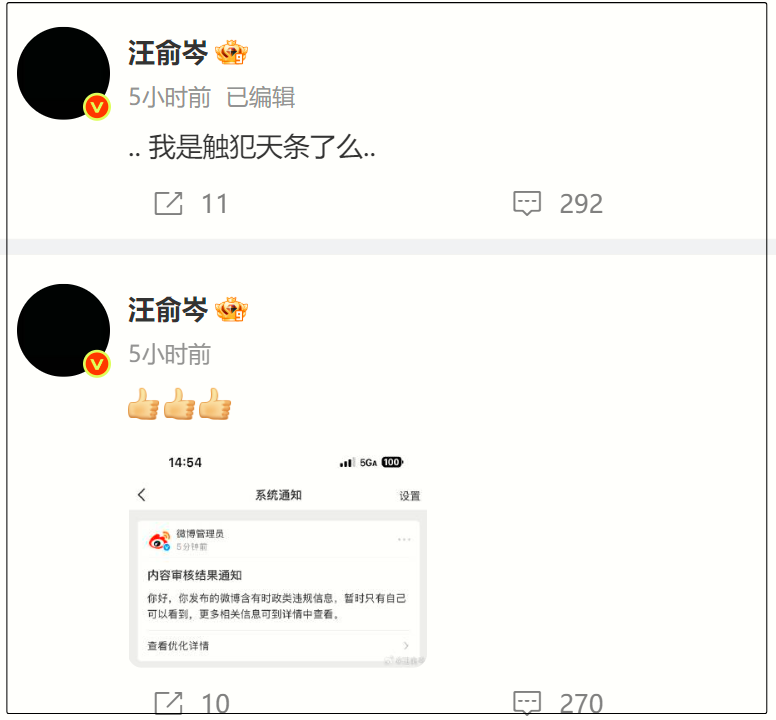The image size is (776, 720).
Task: Open the 汪俞岑 username link on the second post
Action: (168, 310)
